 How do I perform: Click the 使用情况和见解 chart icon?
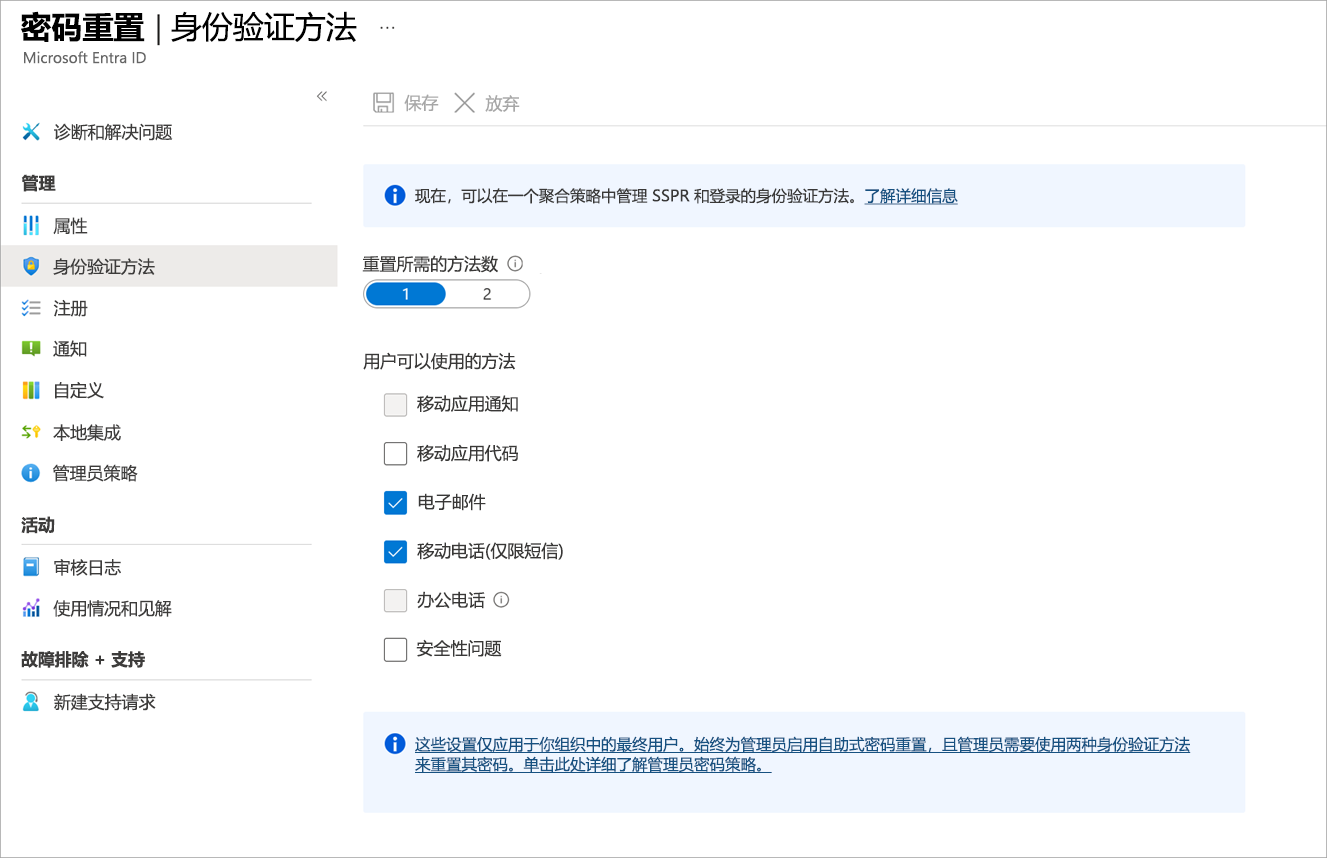31,608
